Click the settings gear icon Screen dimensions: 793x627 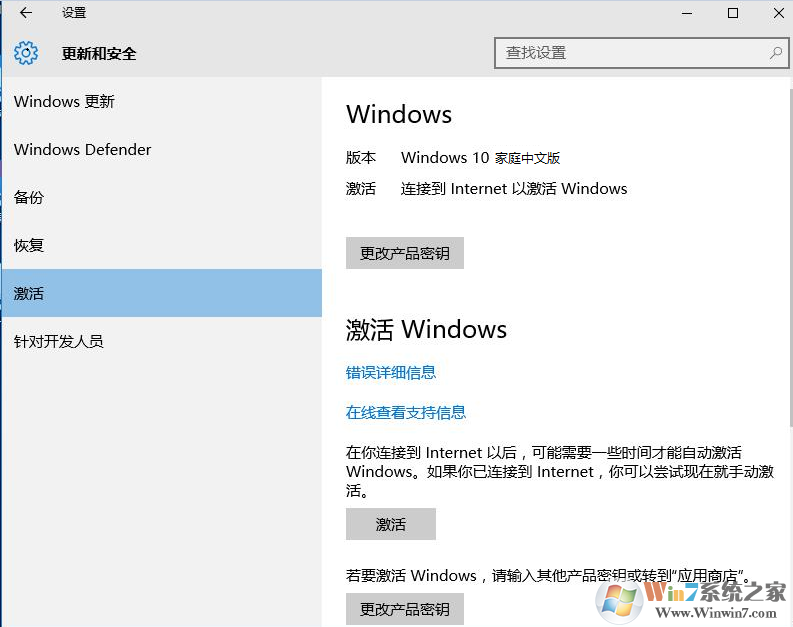26,53
